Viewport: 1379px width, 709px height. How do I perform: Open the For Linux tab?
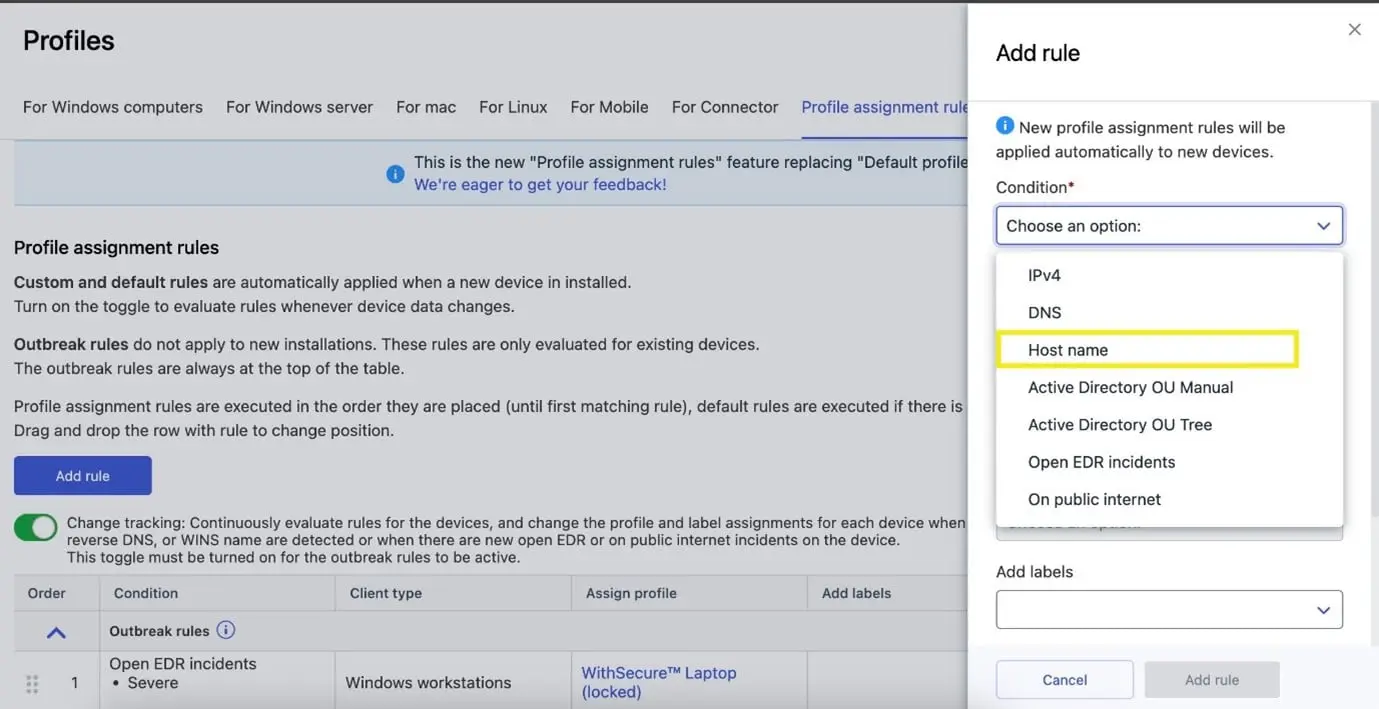[x=513, y=107]
